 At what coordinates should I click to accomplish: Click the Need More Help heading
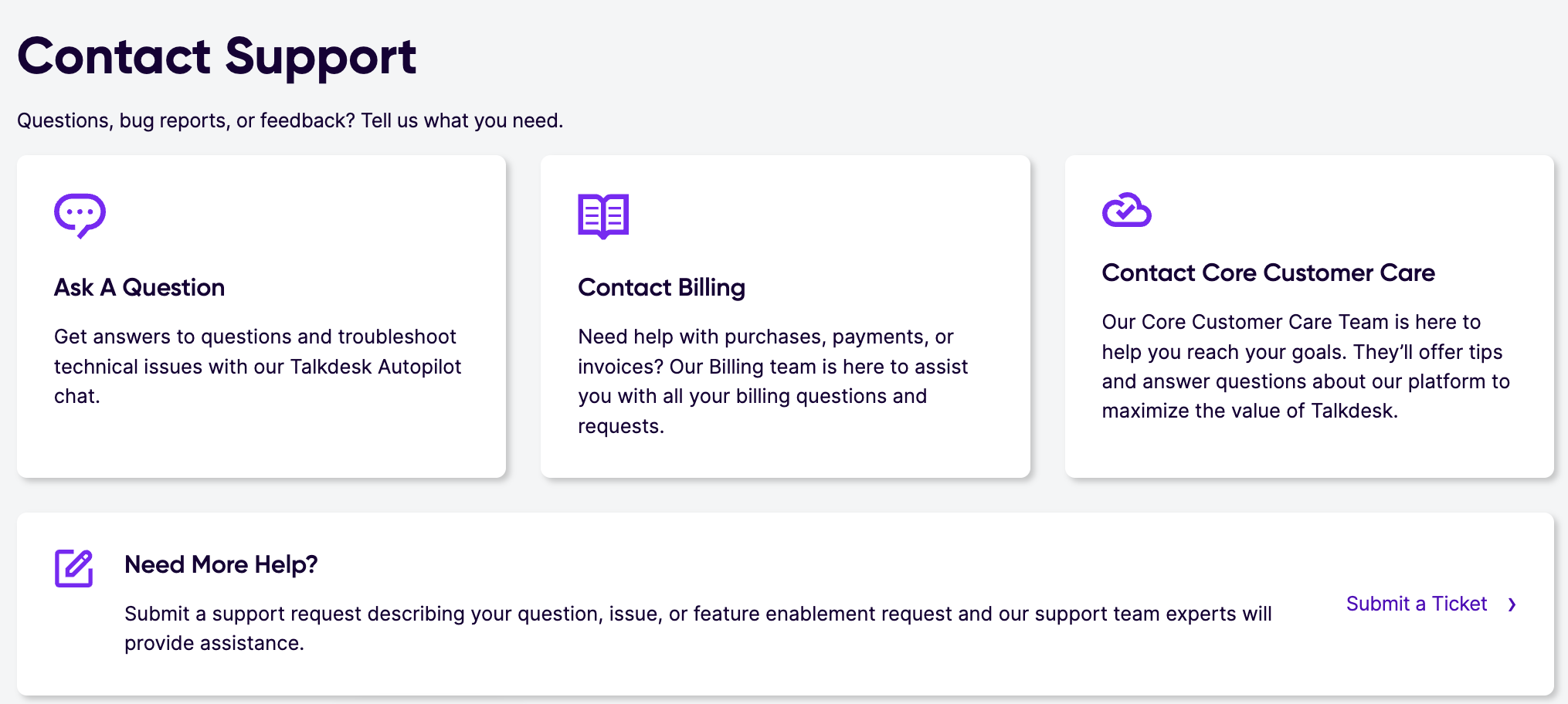221,564
